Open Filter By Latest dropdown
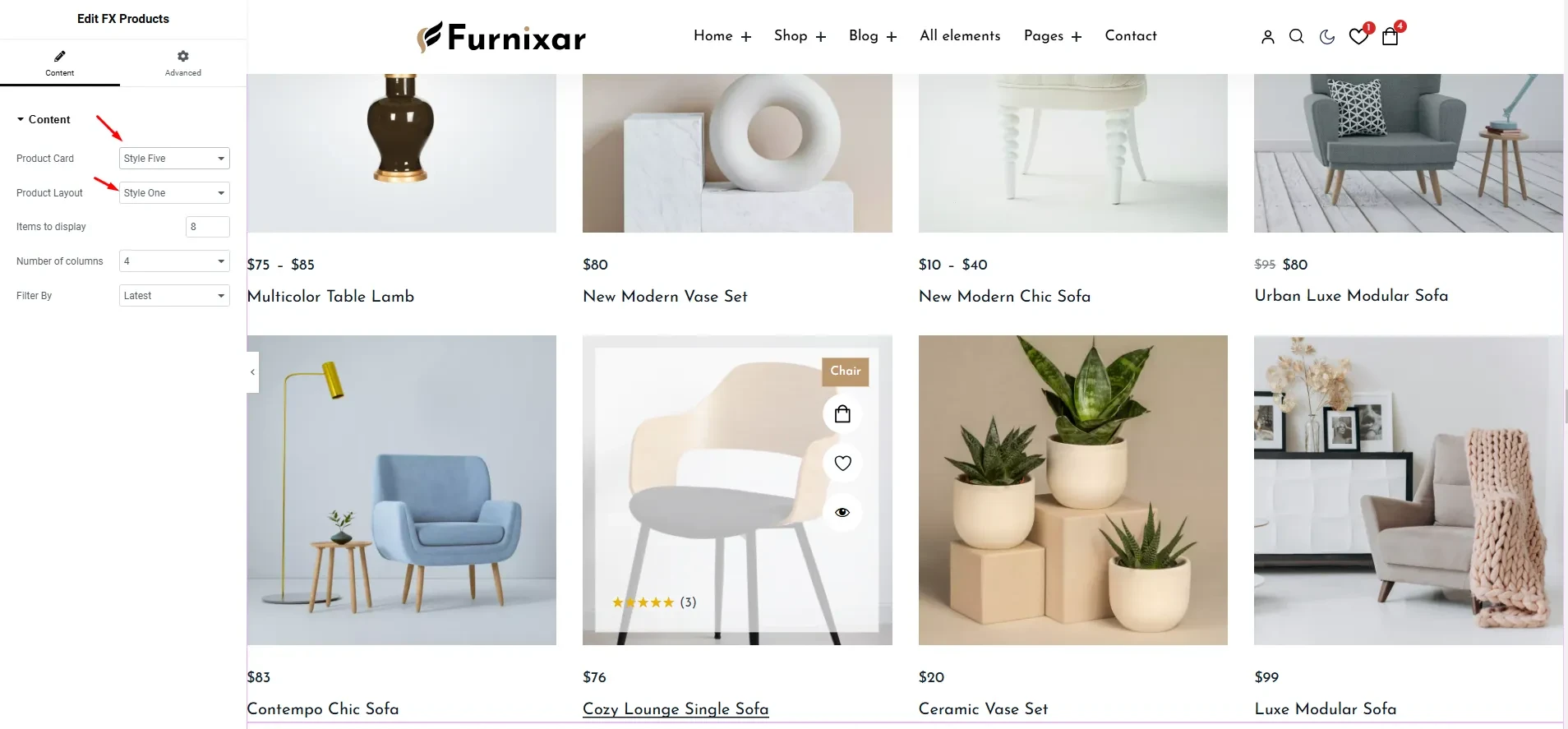This screenshot has width=1568, height=729. click(x=174, y=296)
